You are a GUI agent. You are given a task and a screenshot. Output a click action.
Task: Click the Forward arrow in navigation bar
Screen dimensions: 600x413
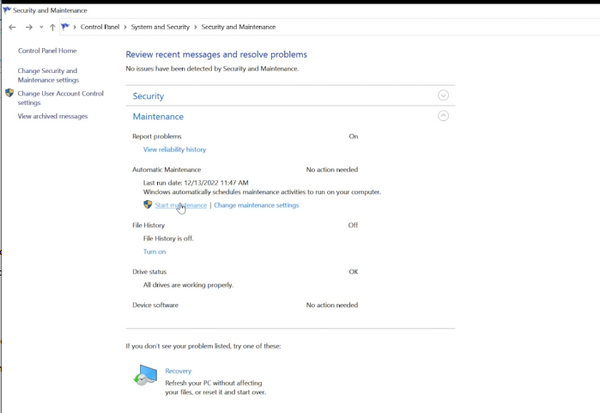28,27
